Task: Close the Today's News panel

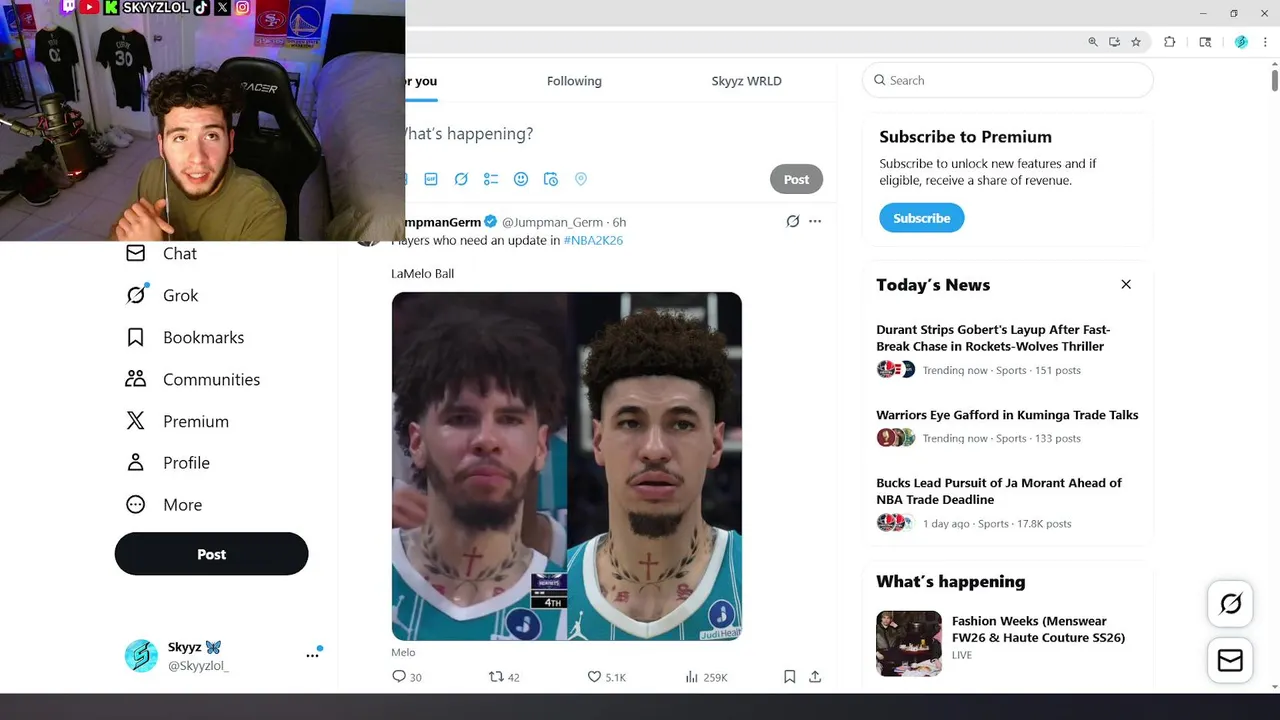Action: (x=1126, y=284)
